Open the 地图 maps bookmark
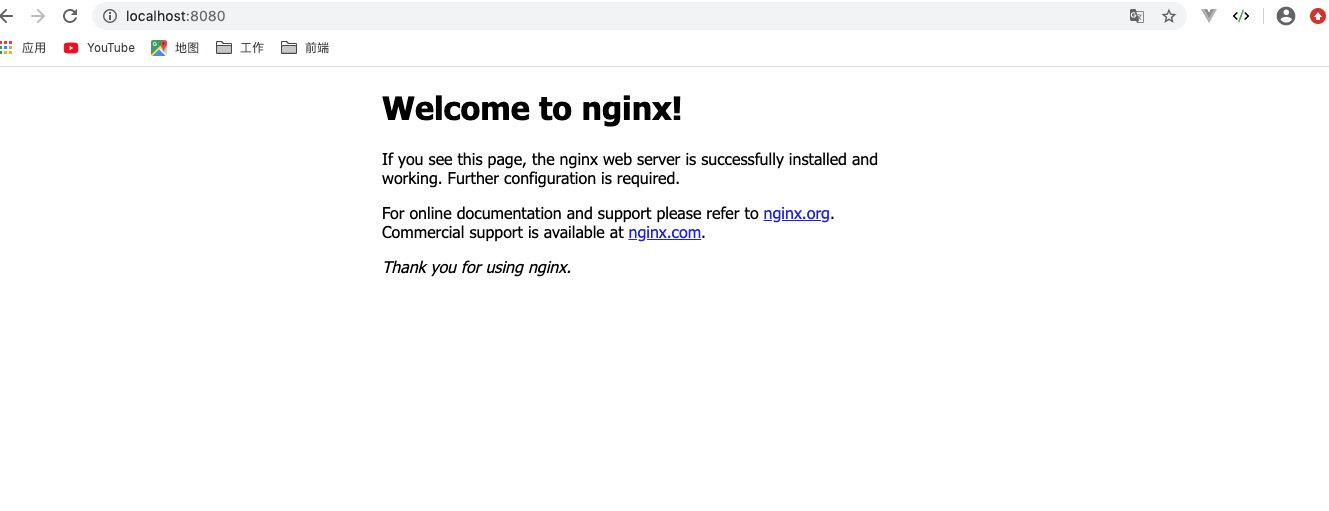The width and height of the screenshot is (1329, 511). (x=175, y=48)
